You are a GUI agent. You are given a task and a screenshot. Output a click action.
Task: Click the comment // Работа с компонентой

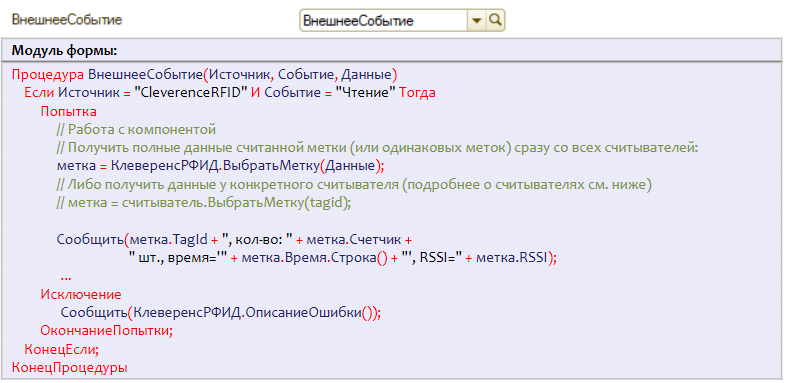tap(136, 130)
